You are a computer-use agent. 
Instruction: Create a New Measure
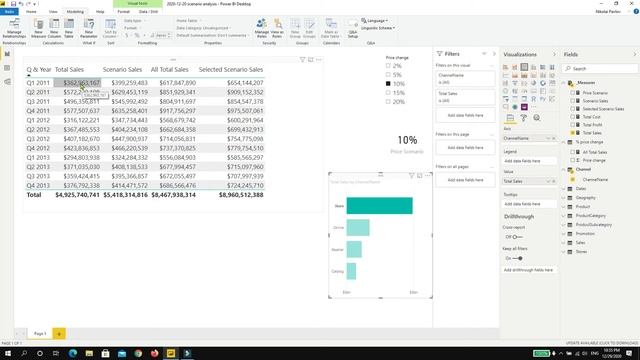pyautogui.click(x=38, y=28)
